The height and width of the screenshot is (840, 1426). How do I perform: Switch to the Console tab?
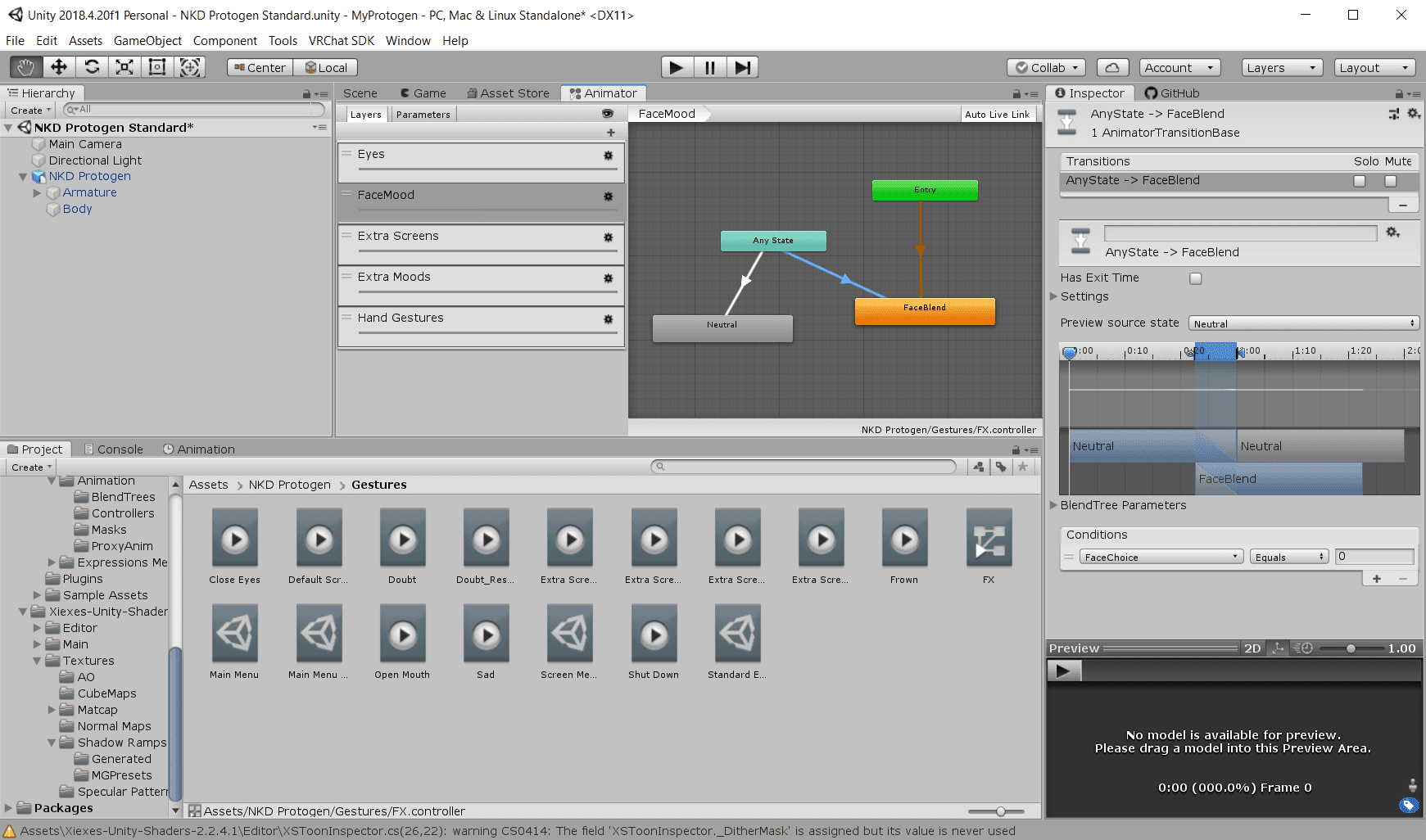tap(113, 449)
